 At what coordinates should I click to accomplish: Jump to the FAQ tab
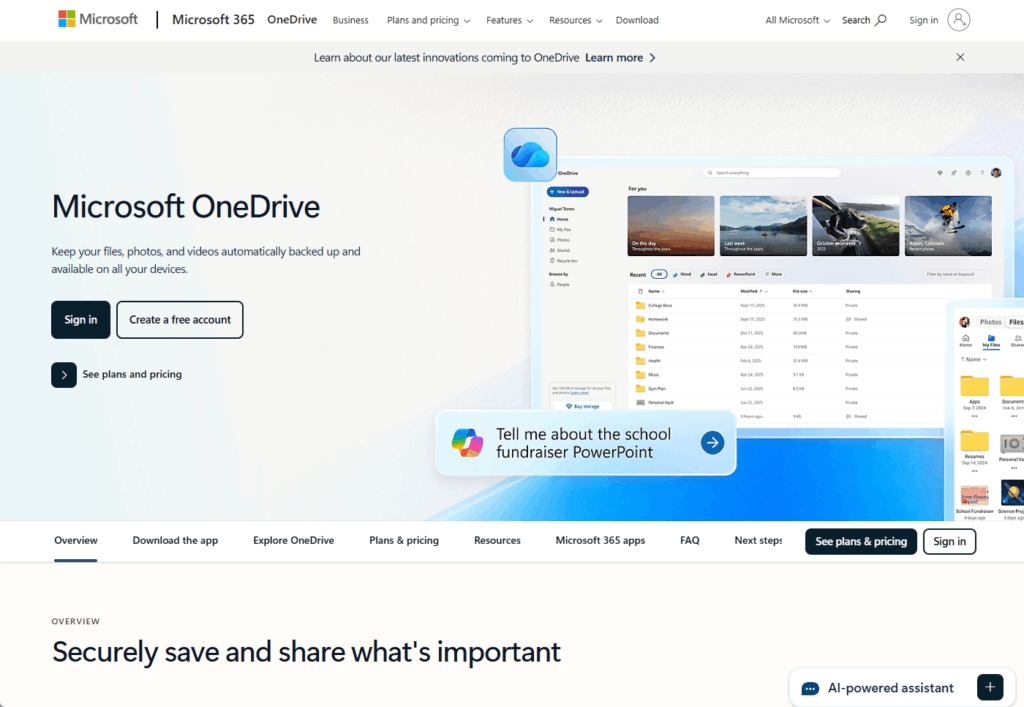click(690, 541)
